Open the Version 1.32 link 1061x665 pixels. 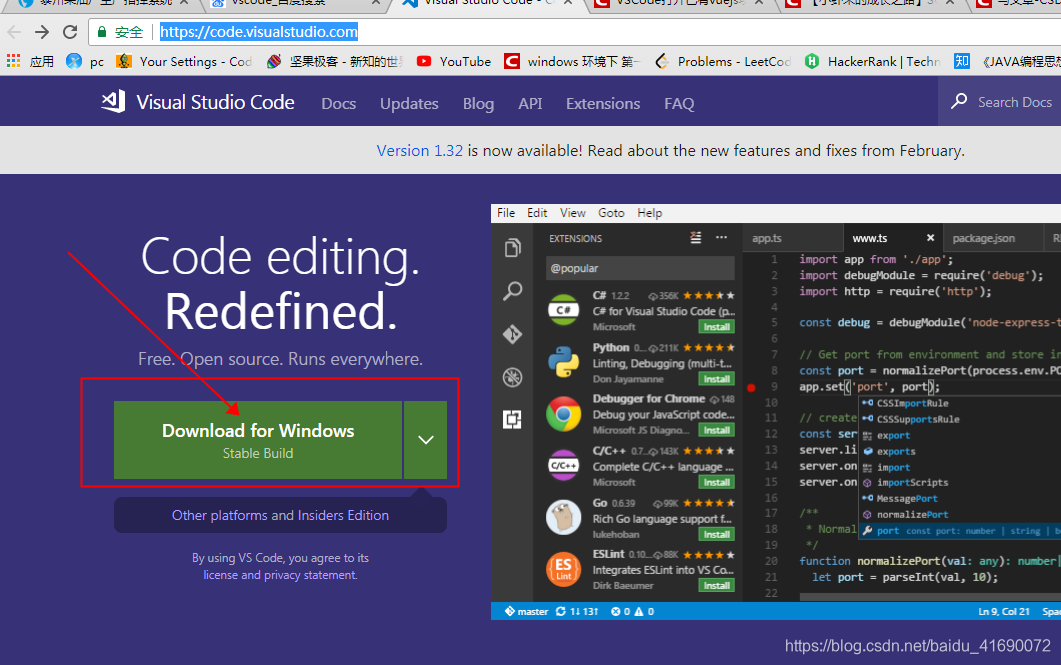pyautogui.click(x=420, y=150)
